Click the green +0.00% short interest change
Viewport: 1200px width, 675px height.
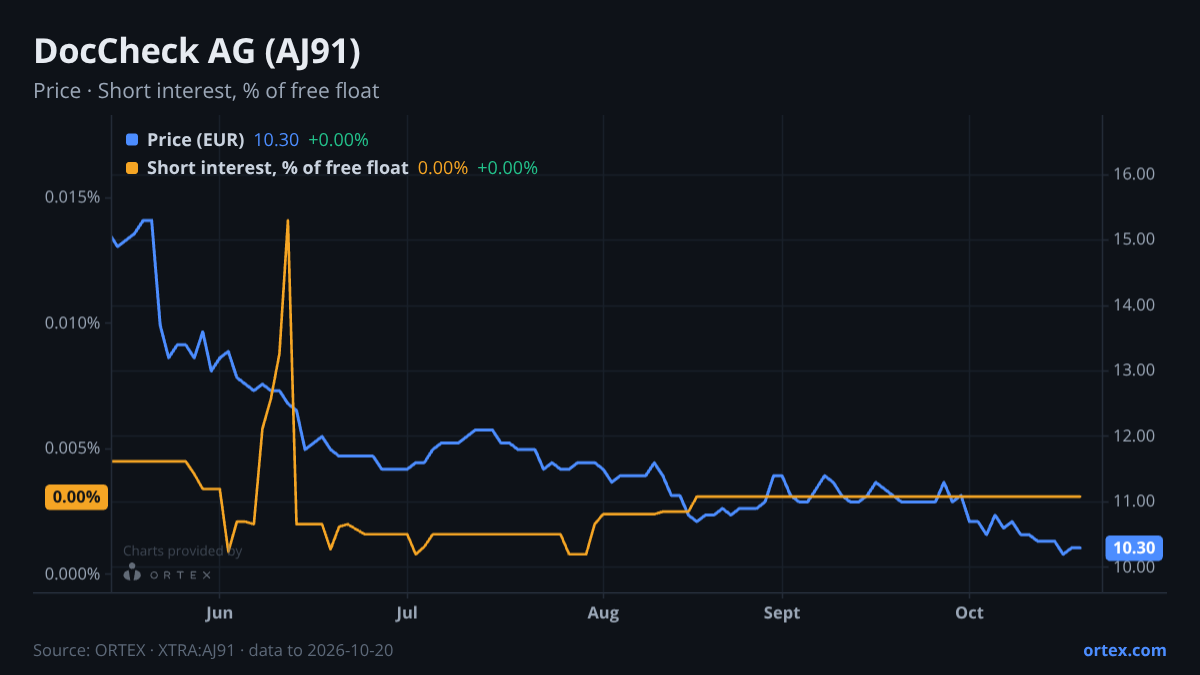coord(507,168)
